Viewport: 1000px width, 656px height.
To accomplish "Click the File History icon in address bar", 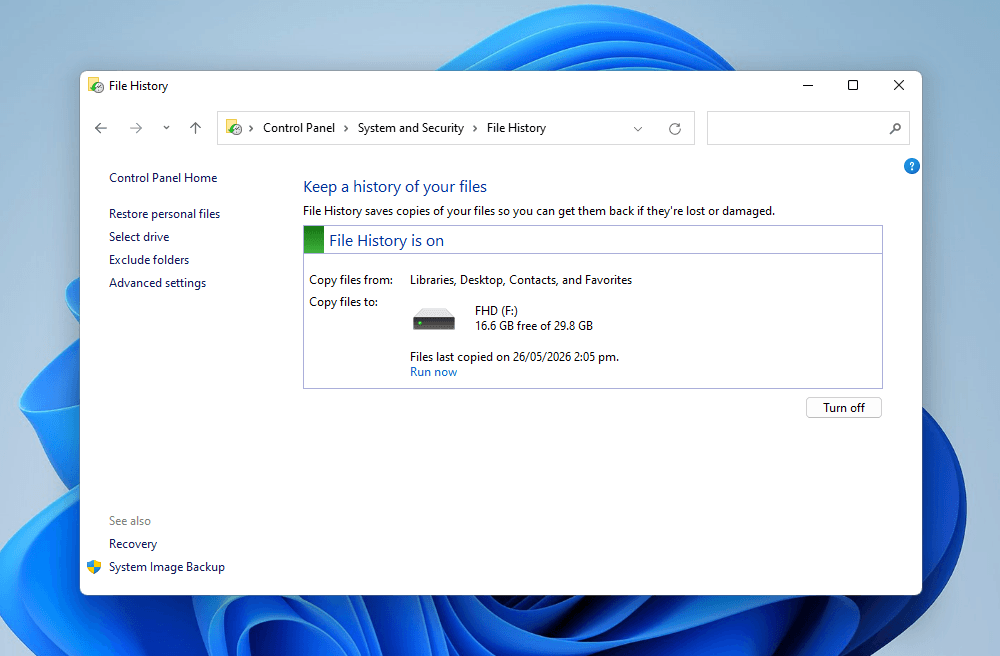I will pyautogui.click(x=234, y=128).
